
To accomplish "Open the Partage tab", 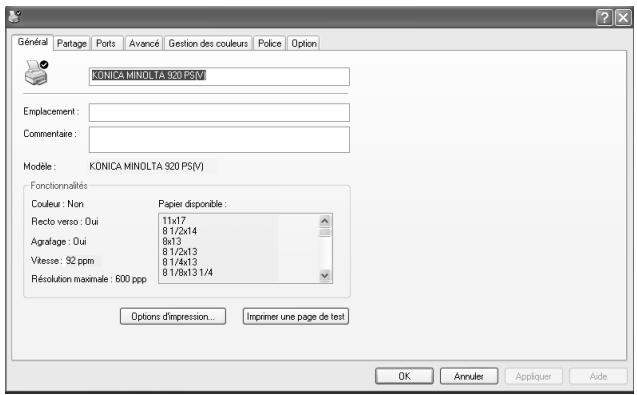I will [x=72, y=43].
